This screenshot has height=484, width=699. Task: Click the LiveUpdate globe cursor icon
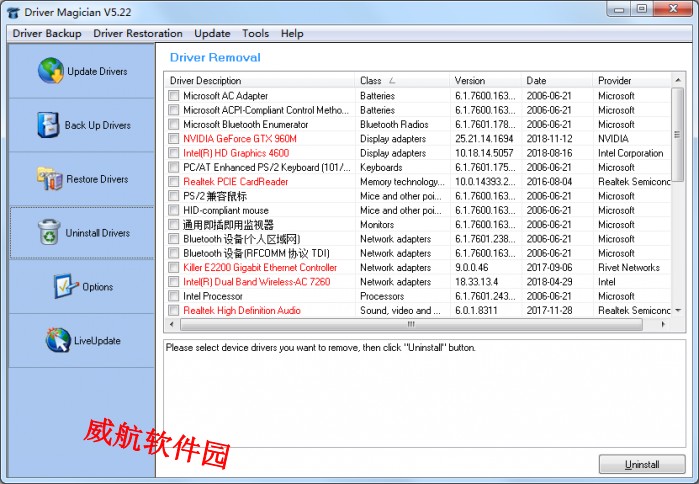tap(58, 340)
